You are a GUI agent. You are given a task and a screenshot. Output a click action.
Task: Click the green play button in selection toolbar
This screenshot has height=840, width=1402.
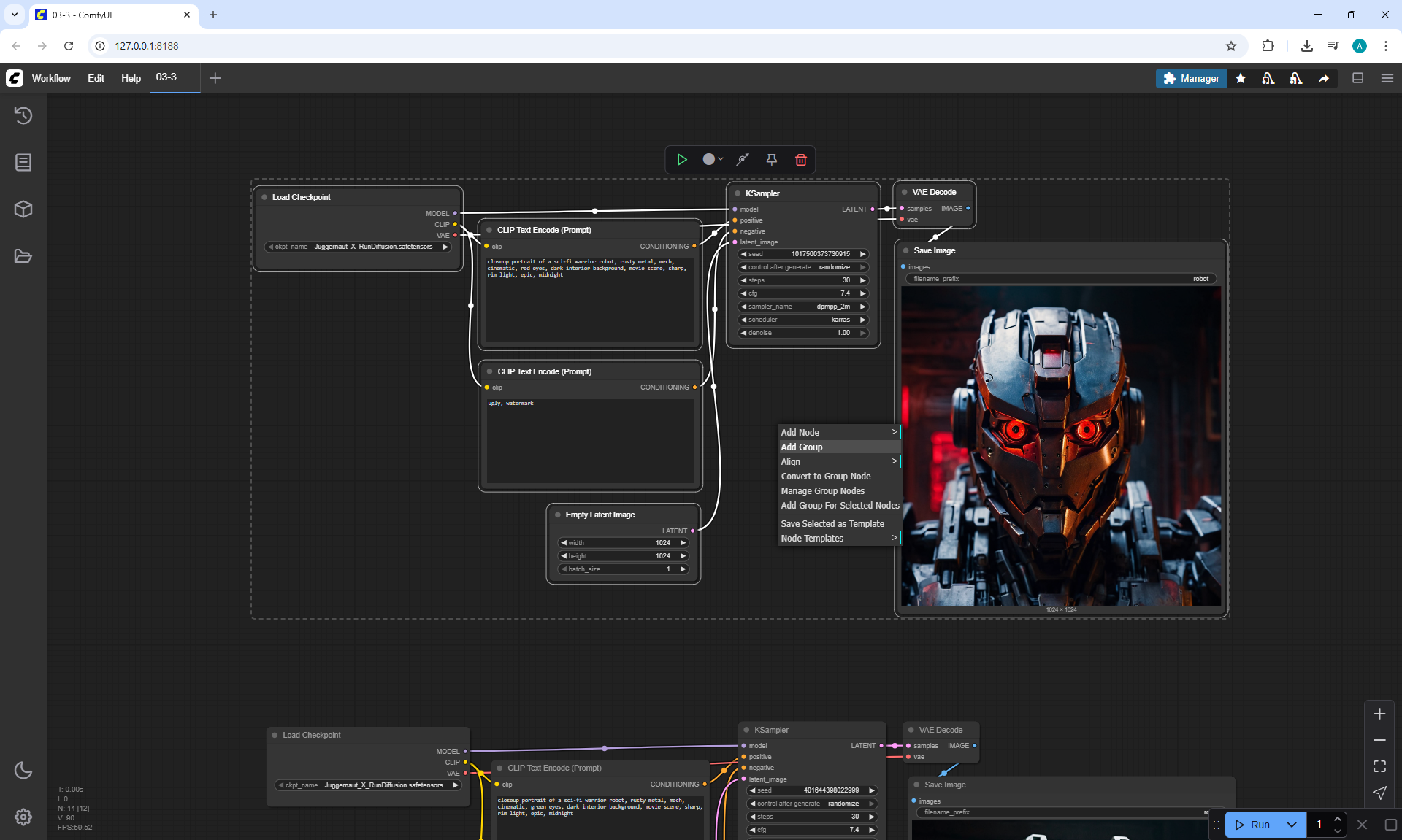click(681, 160)
